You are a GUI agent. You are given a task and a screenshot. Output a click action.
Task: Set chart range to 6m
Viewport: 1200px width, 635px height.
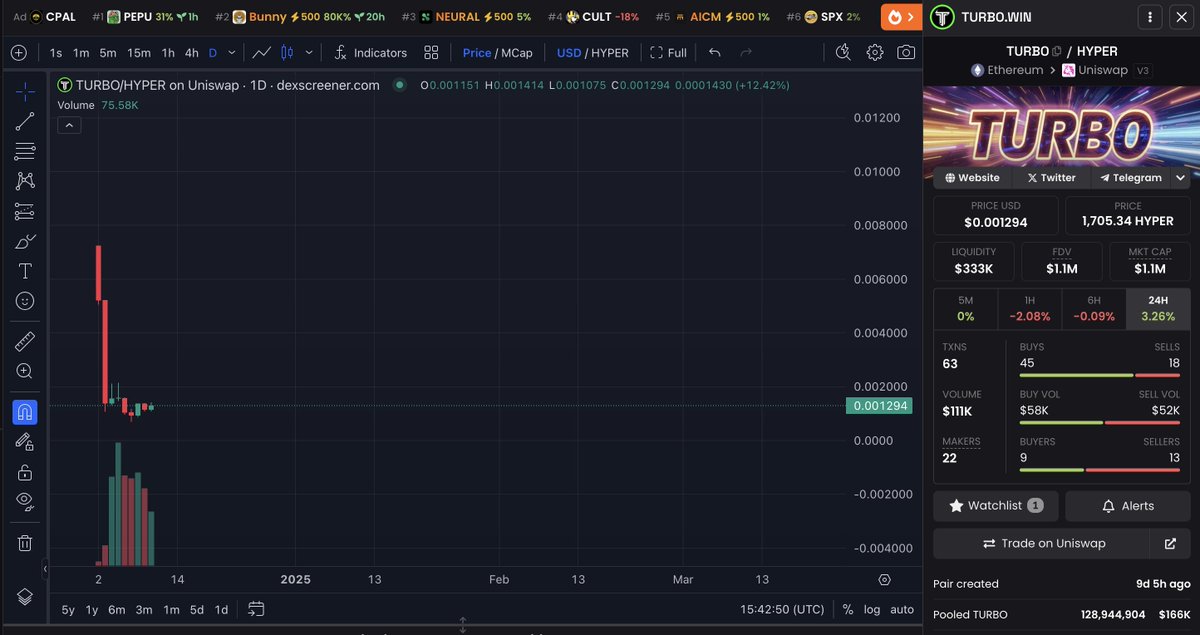[117, 610]
